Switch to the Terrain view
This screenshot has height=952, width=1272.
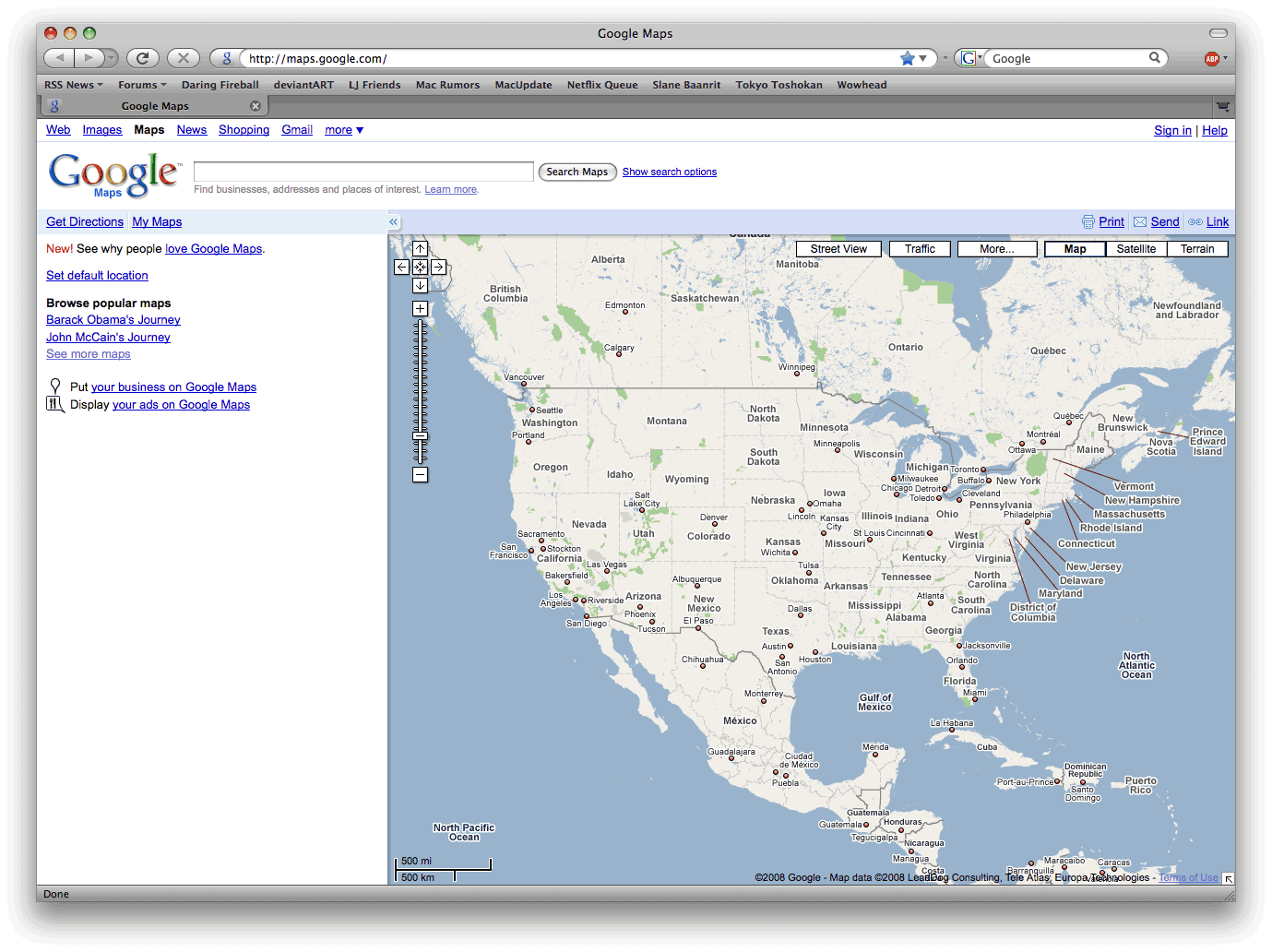(1197, 249)
